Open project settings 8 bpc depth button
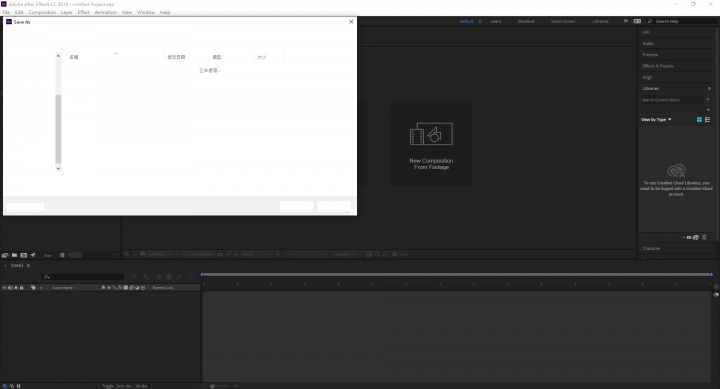Screen dimensions: 720x389 click(x=48, y=255)
